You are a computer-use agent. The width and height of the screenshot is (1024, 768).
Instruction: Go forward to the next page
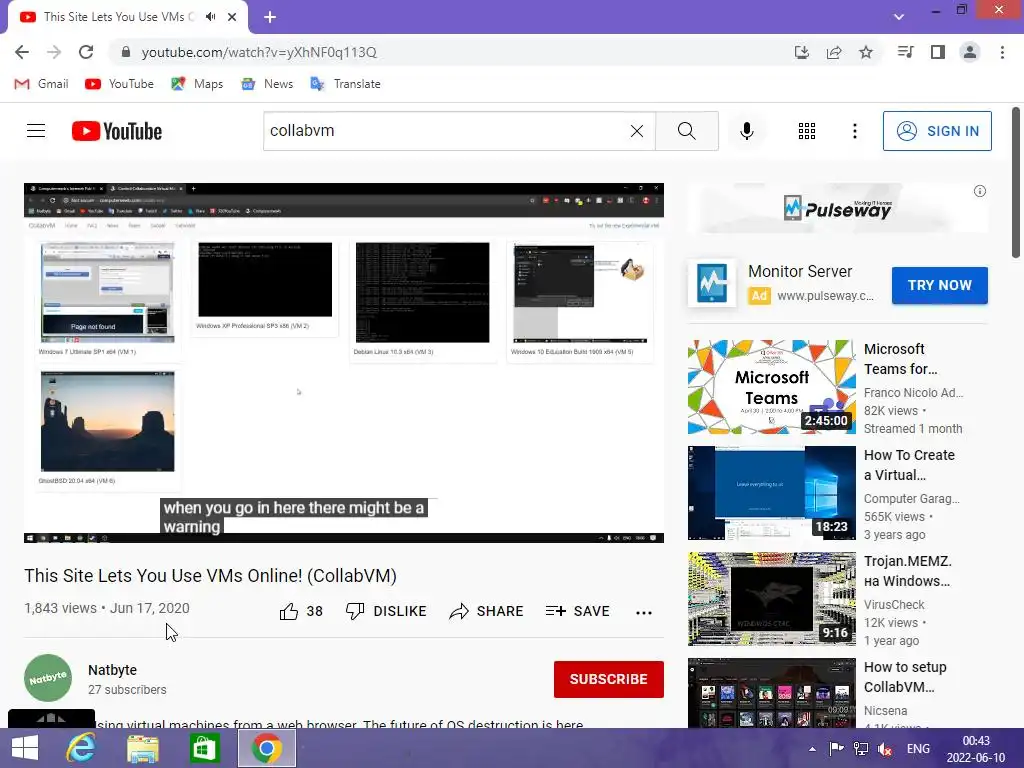pos(54,52)
